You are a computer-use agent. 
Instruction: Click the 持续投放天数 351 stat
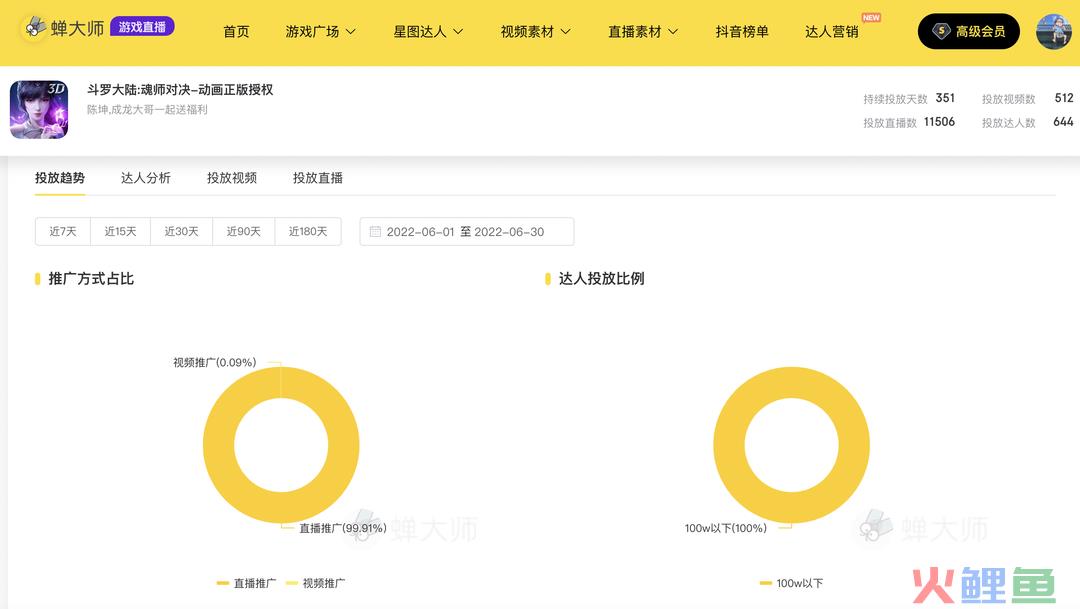pyautogui.click(x=908, y=99)
